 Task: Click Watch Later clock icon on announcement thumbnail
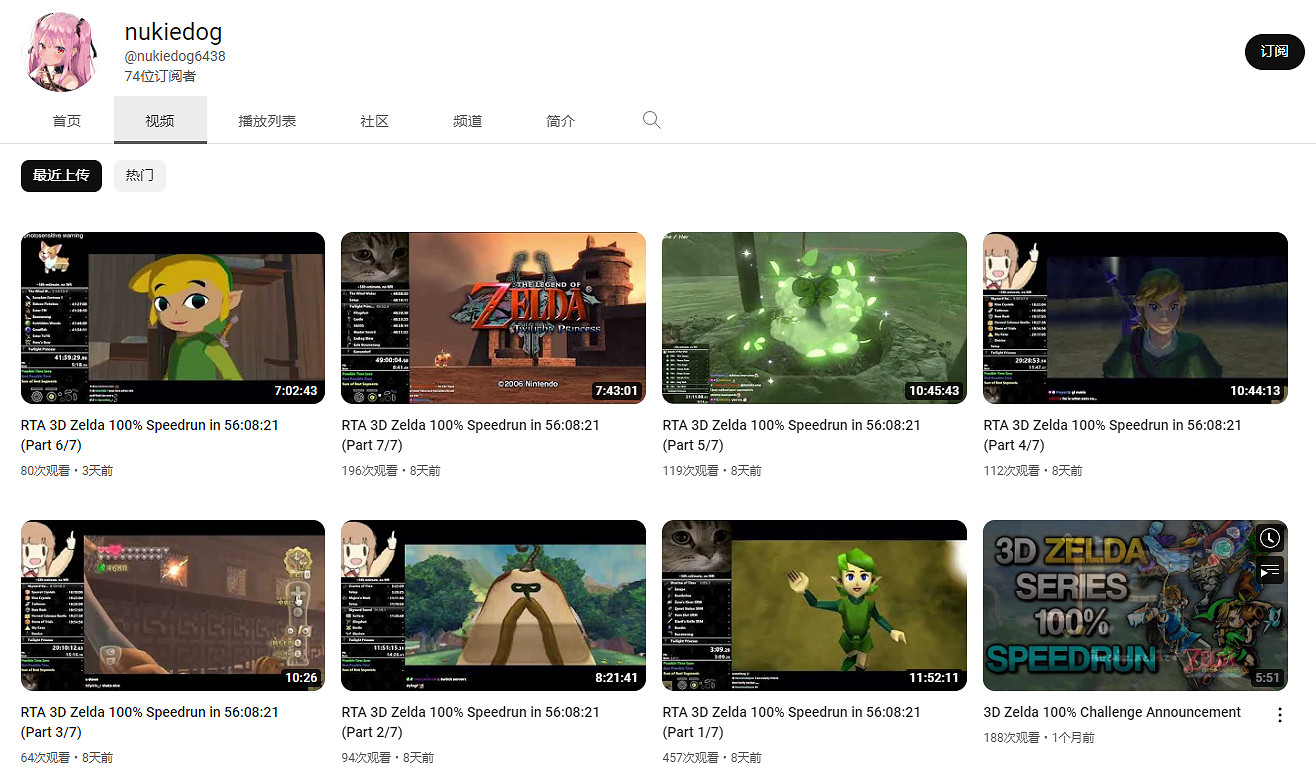pyautogui.click(x=1269, y=538)
